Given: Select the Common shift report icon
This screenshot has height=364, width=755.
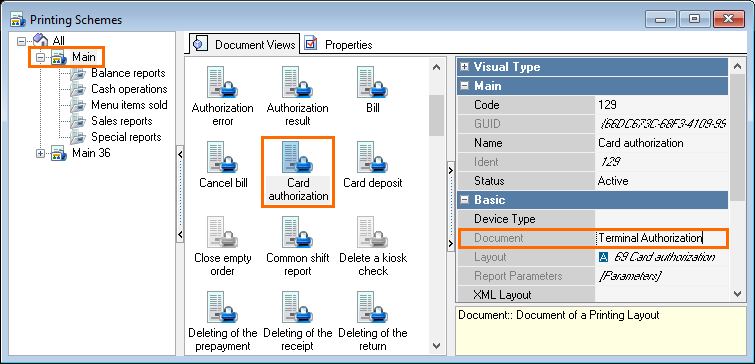Looking at the screenshot, I should [x=298, y=232].
